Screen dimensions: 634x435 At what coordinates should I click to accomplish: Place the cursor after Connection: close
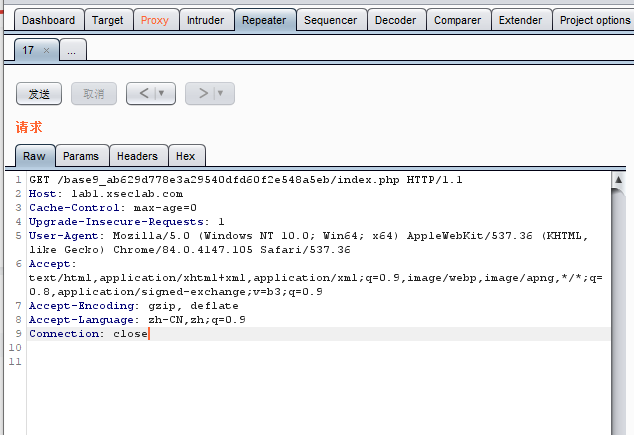click(149, 334)
